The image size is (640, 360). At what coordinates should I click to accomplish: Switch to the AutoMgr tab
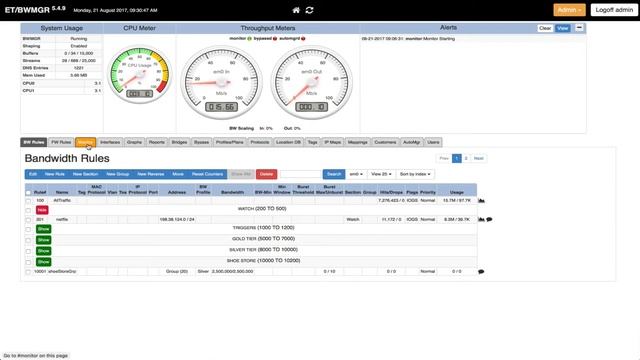coord(411,142)
